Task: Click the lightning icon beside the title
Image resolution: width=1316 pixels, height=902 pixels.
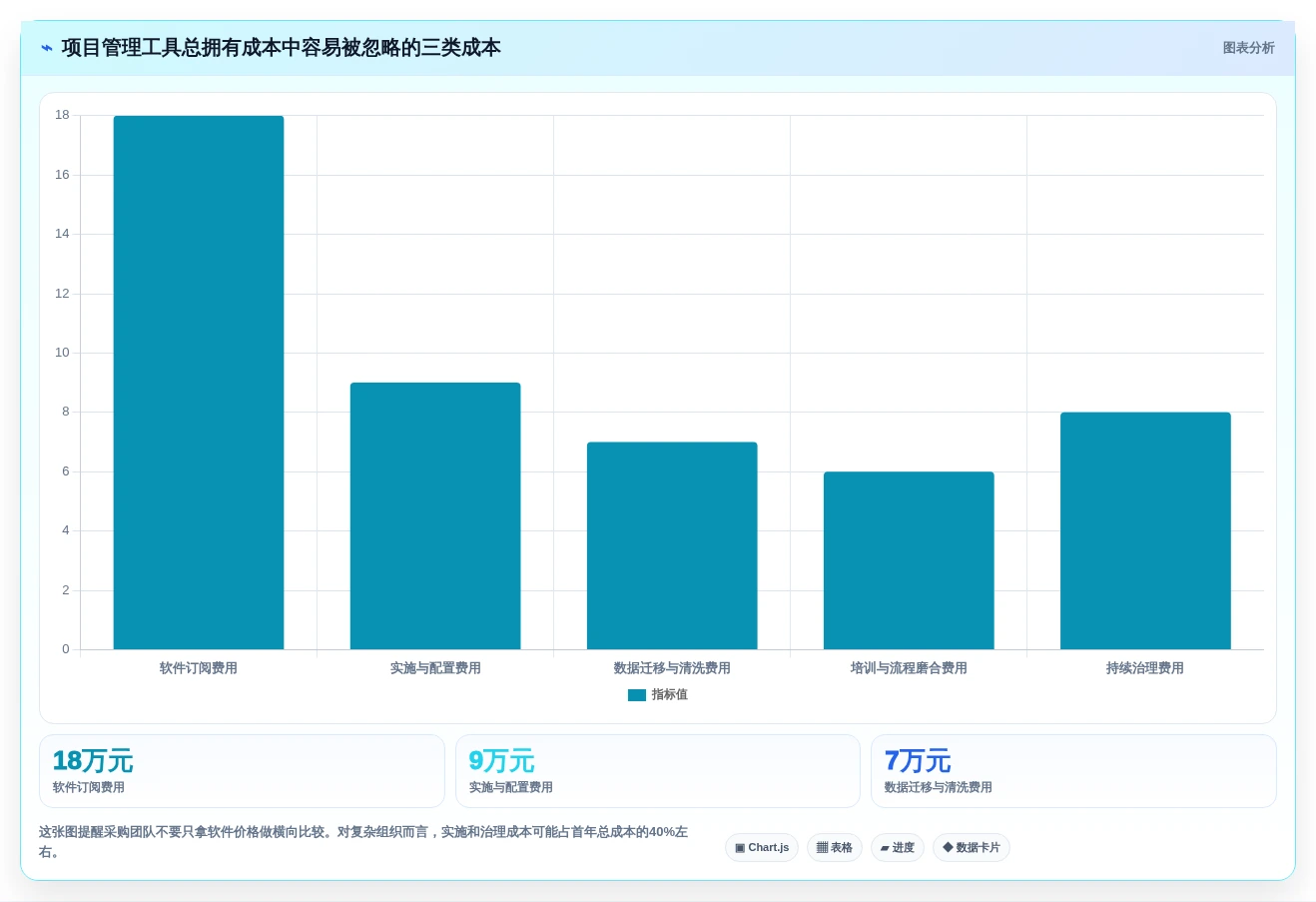Action: [46, 48]
